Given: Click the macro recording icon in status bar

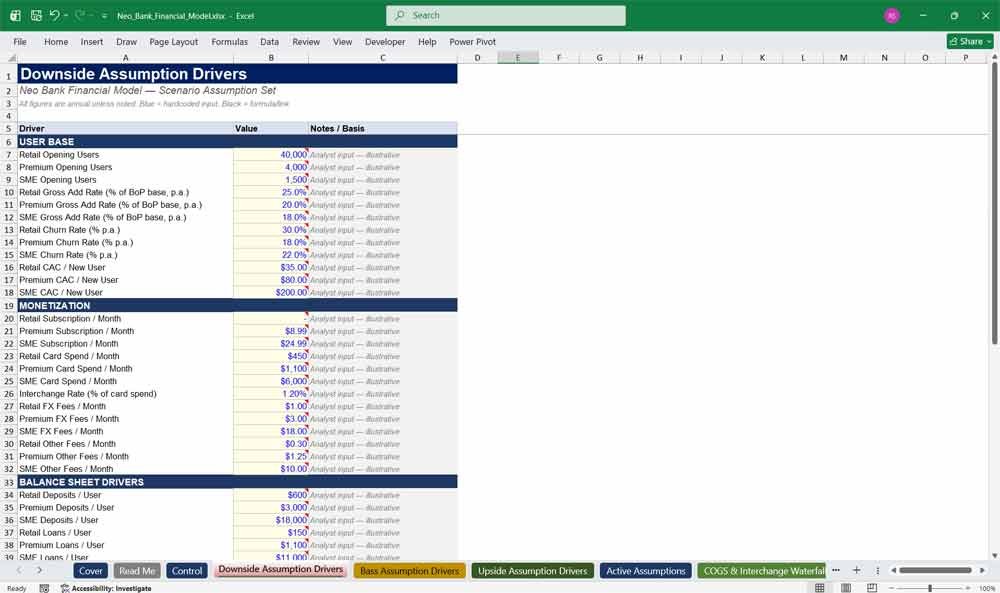Looking at the screenshot, I should tap(44, 588).
